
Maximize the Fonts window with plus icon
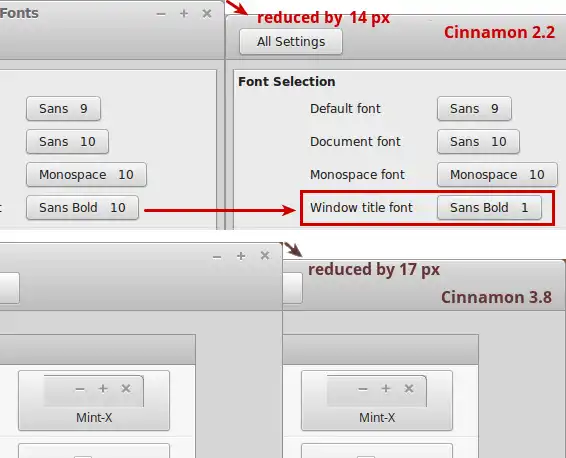(x=184, y=14)
